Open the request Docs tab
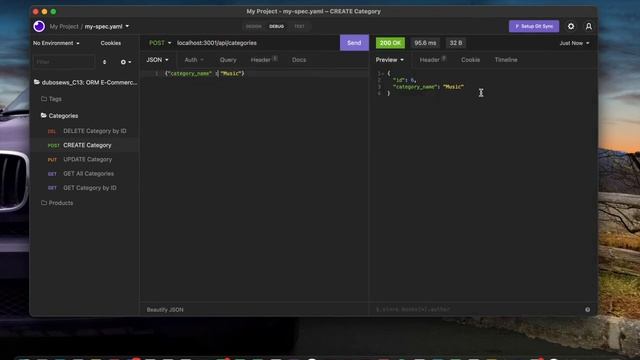The height and width of the screenshot is (360, 640). point(299,60)
